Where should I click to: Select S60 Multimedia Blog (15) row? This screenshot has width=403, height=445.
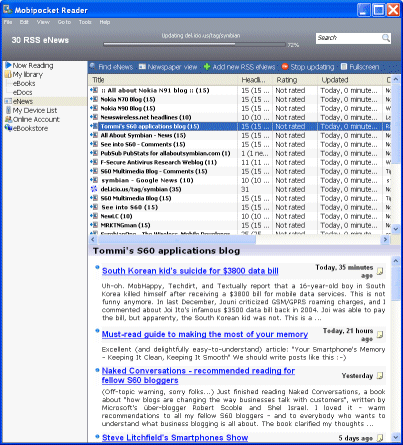[240, 198]
